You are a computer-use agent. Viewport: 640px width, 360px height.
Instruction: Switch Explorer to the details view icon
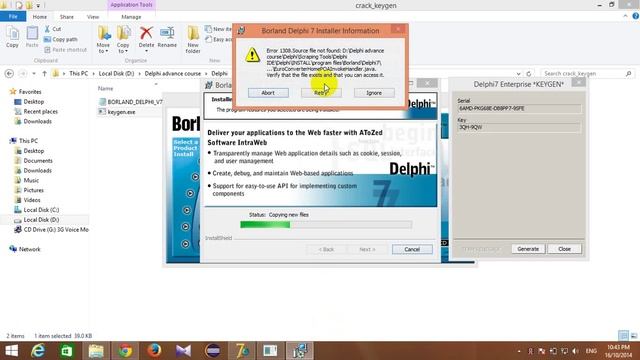click(623, 336)
